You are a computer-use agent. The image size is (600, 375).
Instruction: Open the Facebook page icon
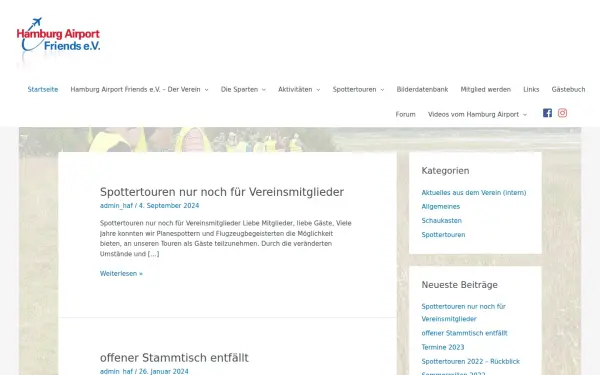pos(547,113)
